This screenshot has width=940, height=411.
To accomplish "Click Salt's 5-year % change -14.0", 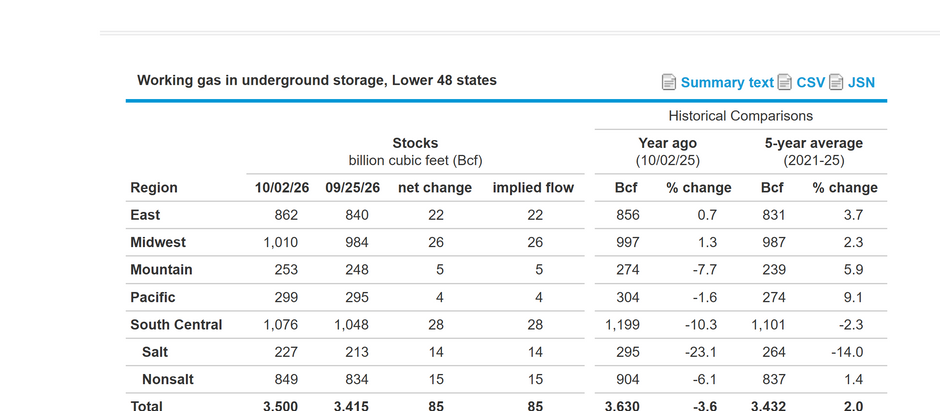I will point(847,352).
